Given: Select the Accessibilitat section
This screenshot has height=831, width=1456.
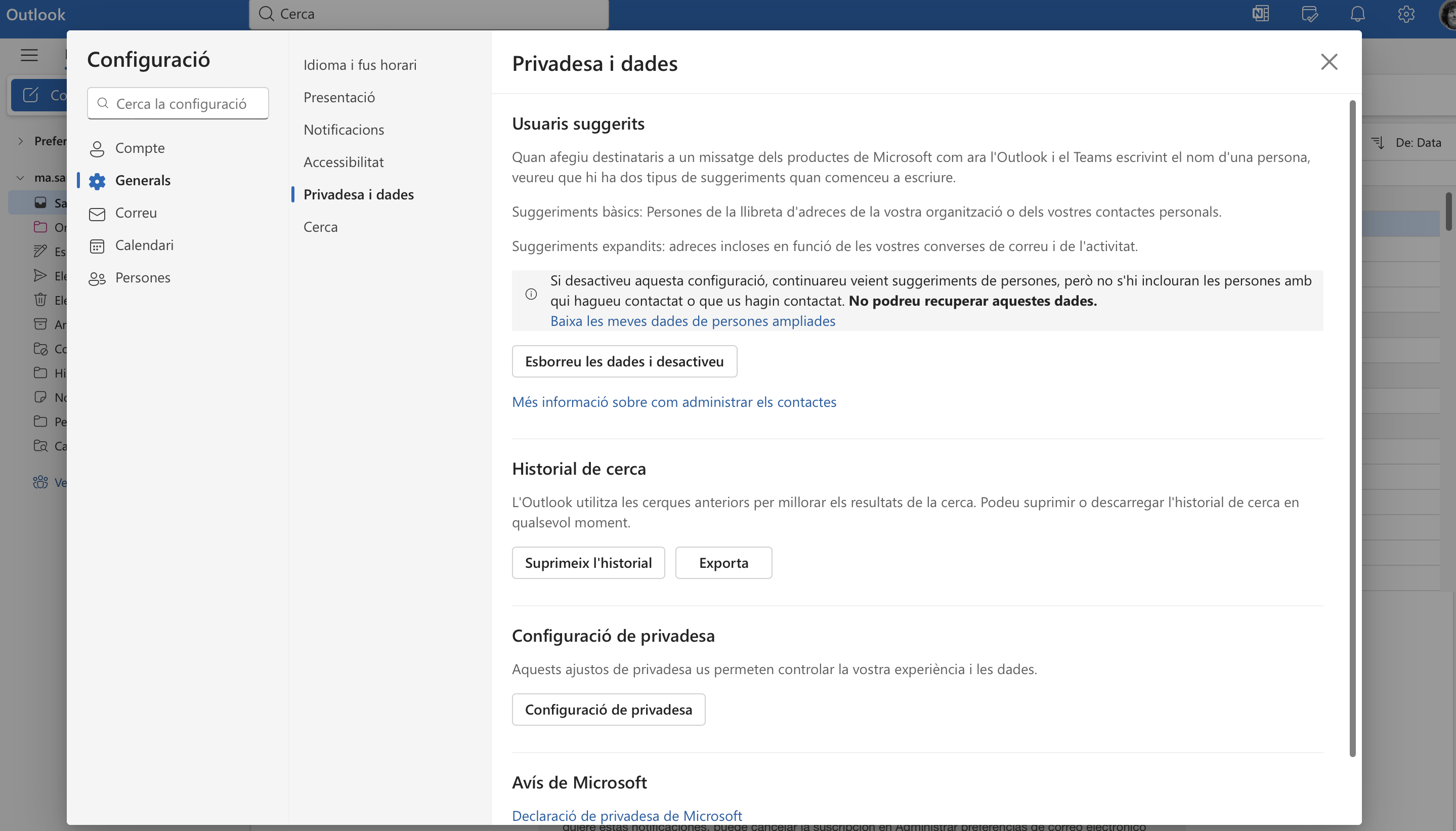Looking at the screenshot, I should tap(344, 162).
